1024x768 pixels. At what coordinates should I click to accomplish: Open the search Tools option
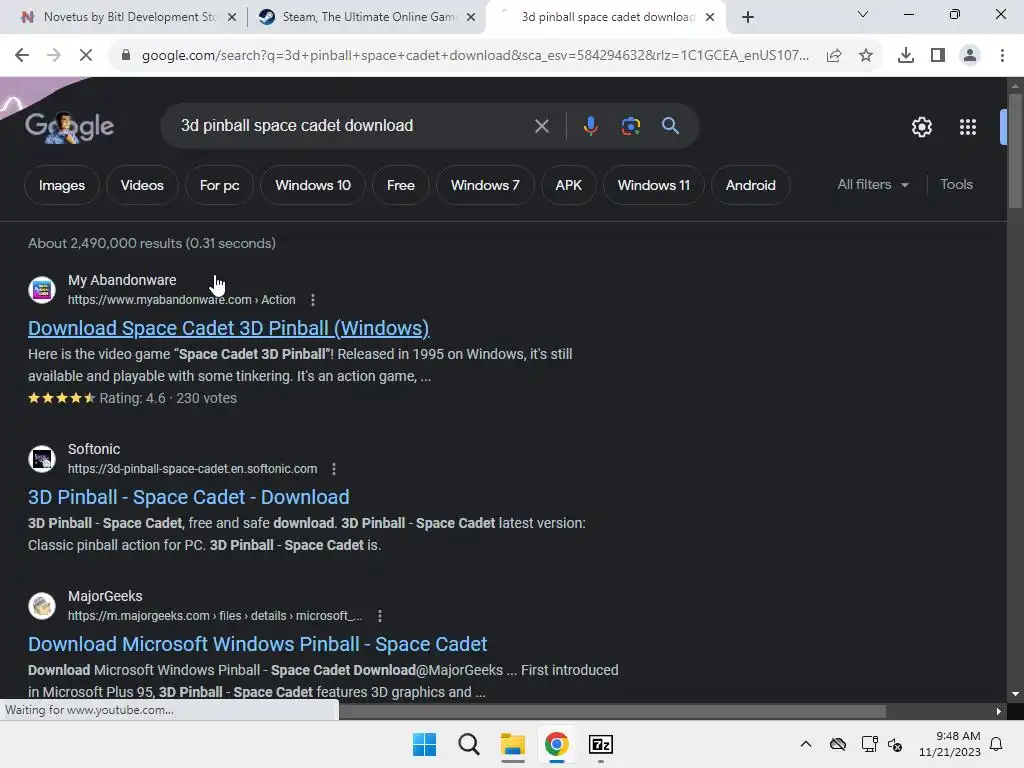956,185
